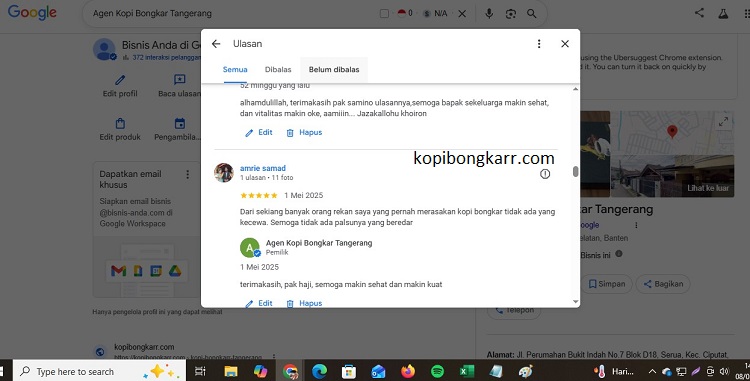
Task: Edit the reply to pak samino
Action: (259, 132)
